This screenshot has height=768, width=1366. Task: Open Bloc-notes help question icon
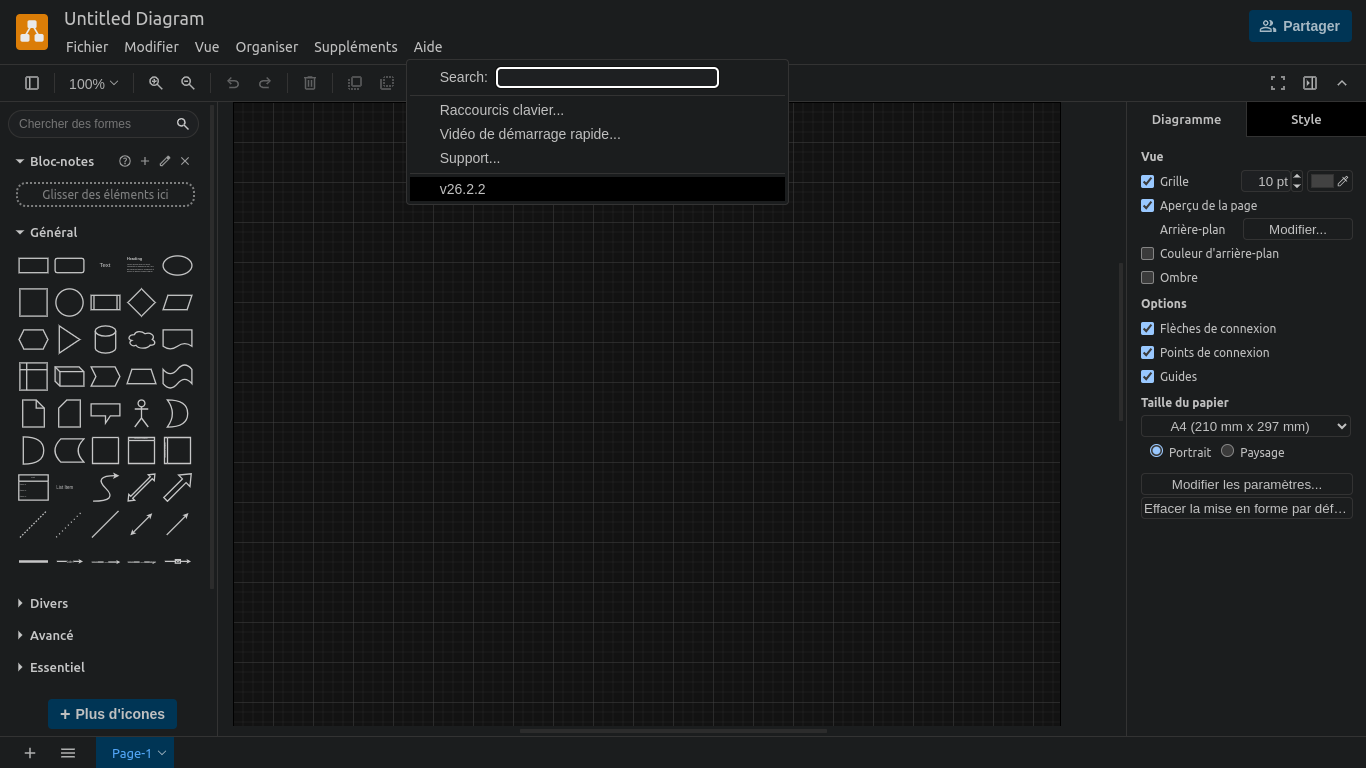125,161
